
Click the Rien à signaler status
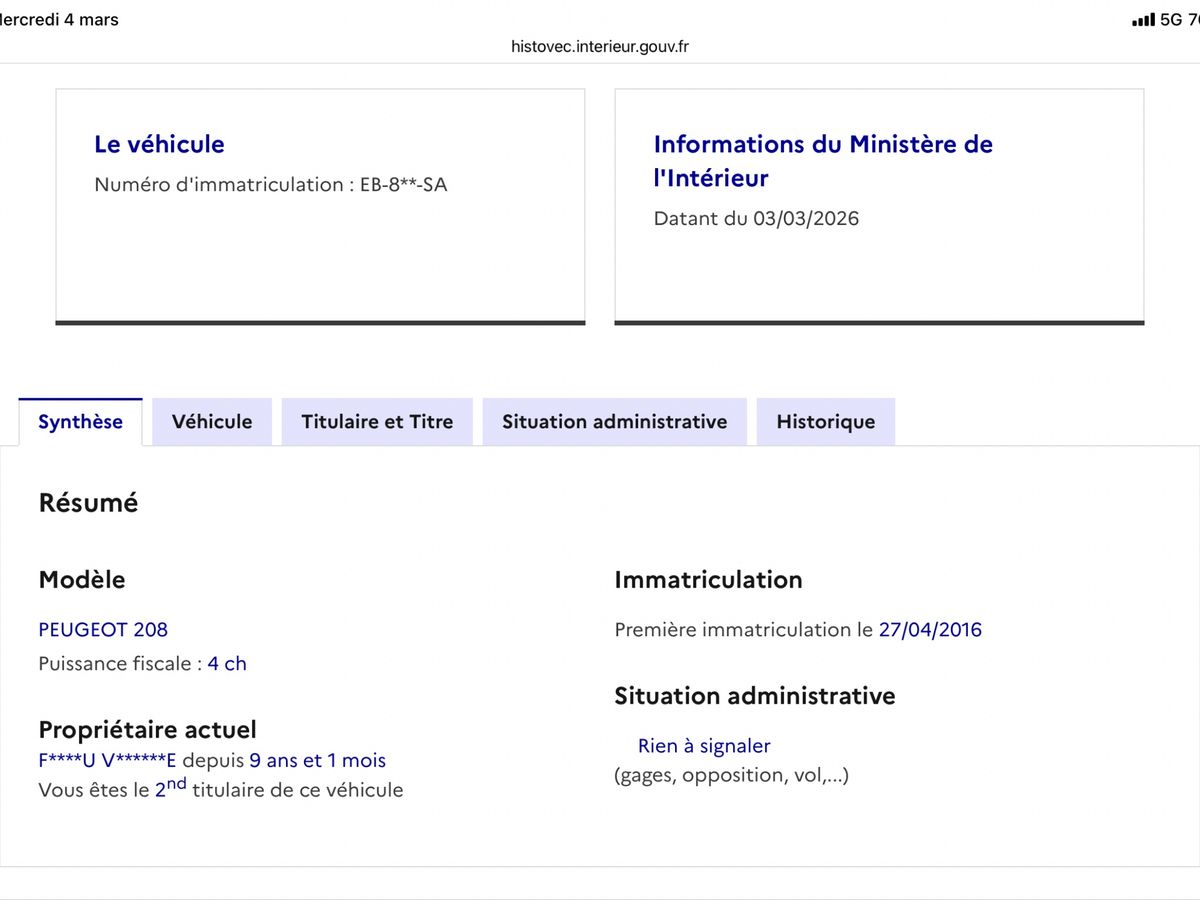click(704, 746)
